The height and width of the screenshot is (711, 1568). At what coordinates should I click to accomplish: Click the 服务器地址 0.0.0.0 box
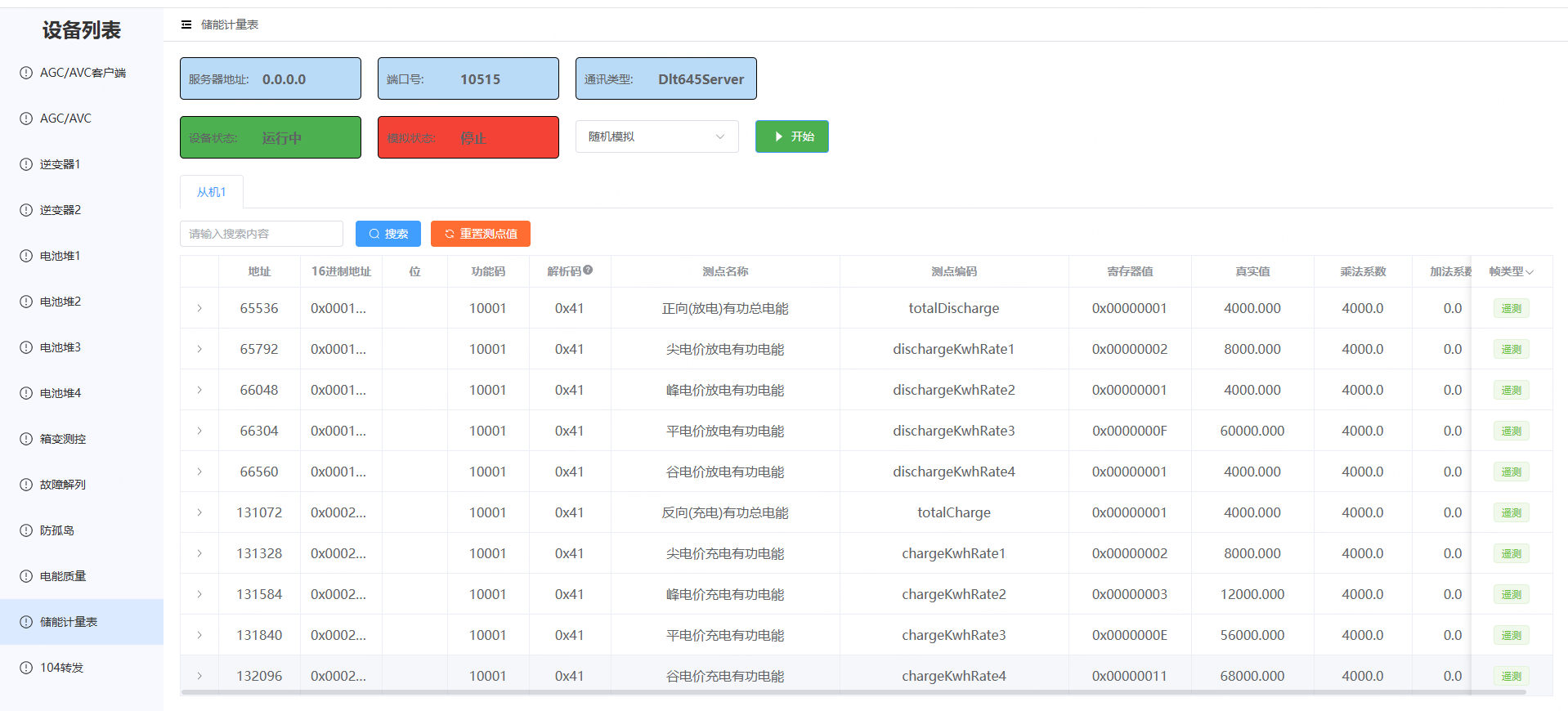(x=271, y=78)
